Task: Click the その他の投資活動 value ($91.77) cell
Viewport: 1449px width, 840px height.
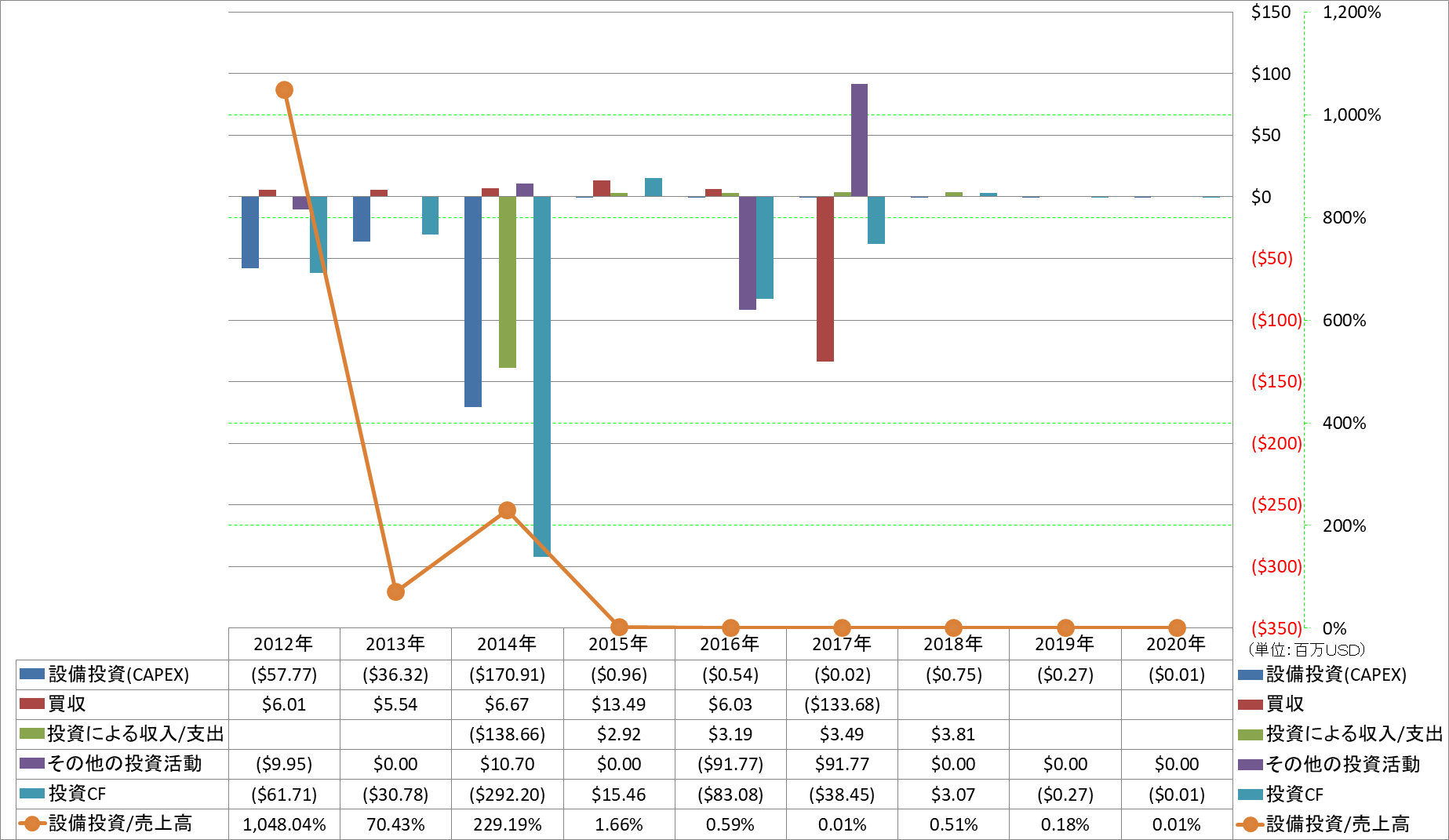Action: [730, 764]
